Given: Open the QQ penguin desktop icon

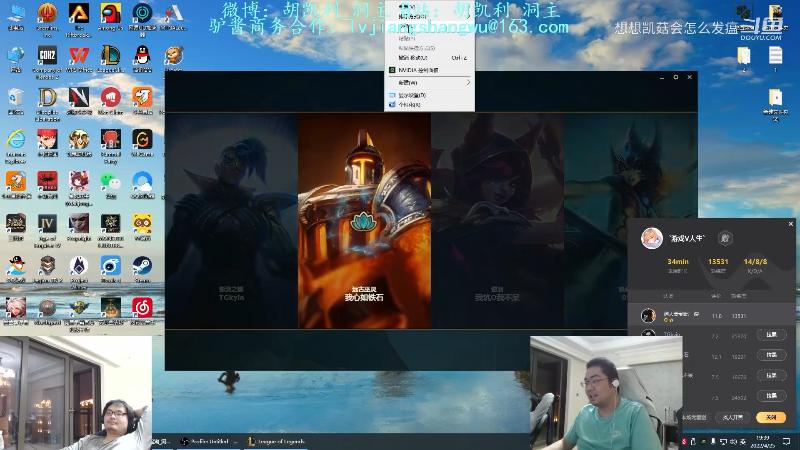Looking at the screenshot, I should click(x=142, y=60).
